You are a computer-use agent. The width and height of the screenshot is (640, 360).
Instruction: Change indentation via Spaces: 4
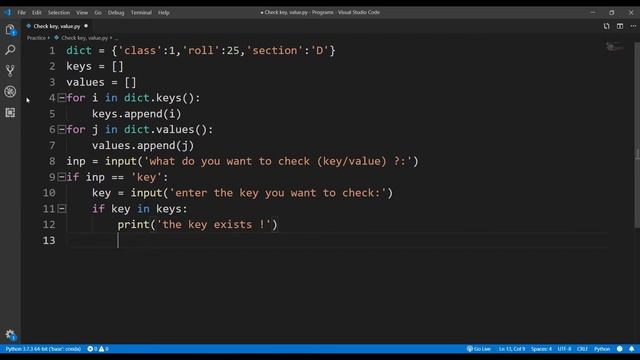pyautogui.click(x=541, y=349)
